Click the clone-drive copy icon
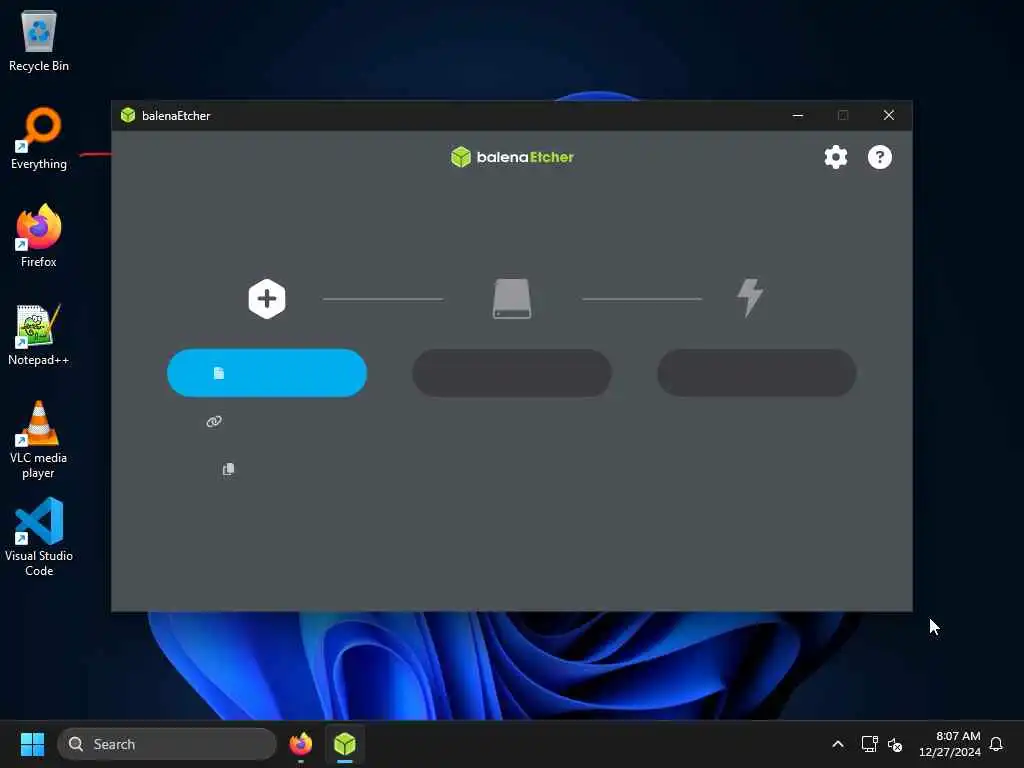 229,470
